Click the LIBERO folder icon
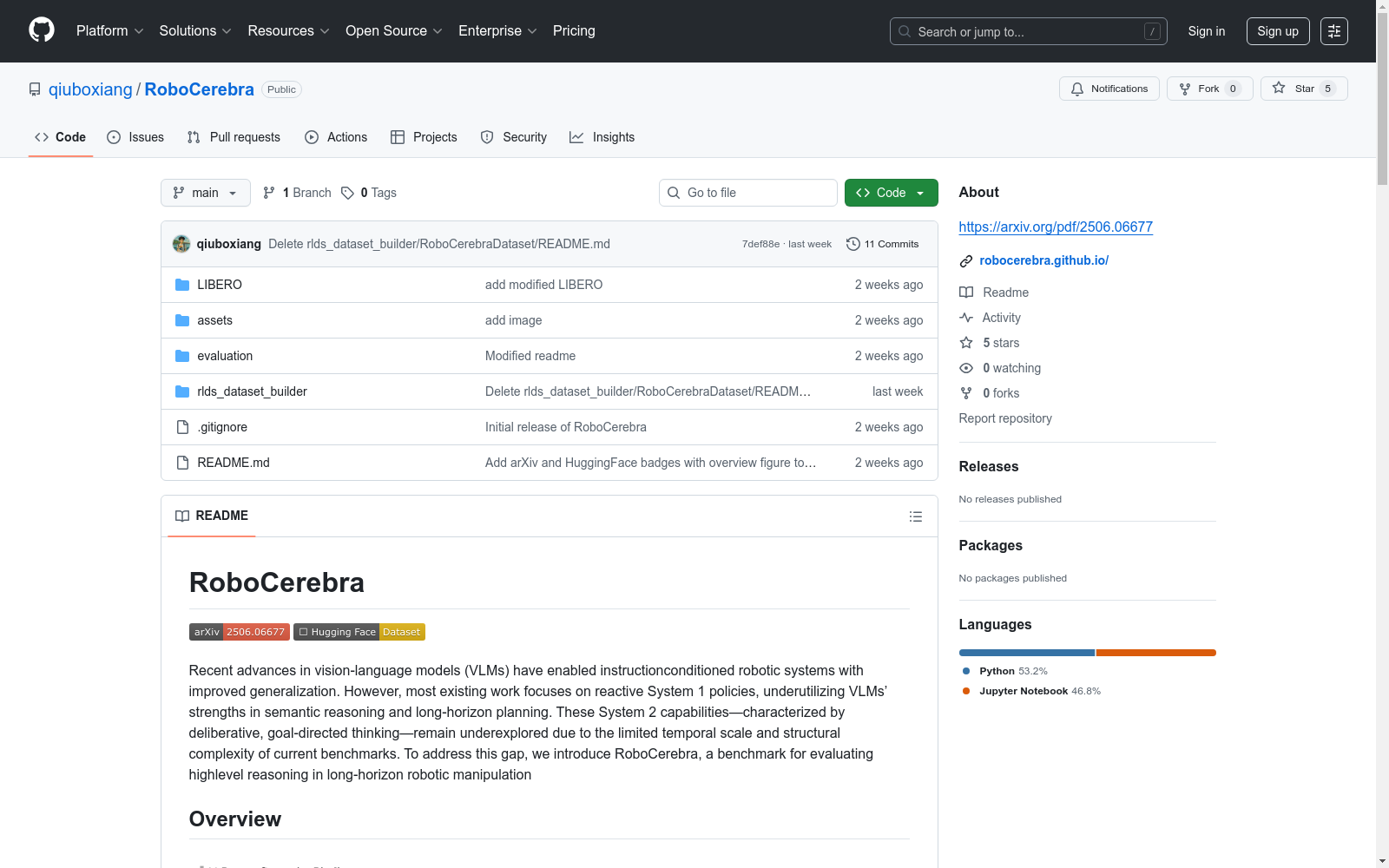 (182, 285)
